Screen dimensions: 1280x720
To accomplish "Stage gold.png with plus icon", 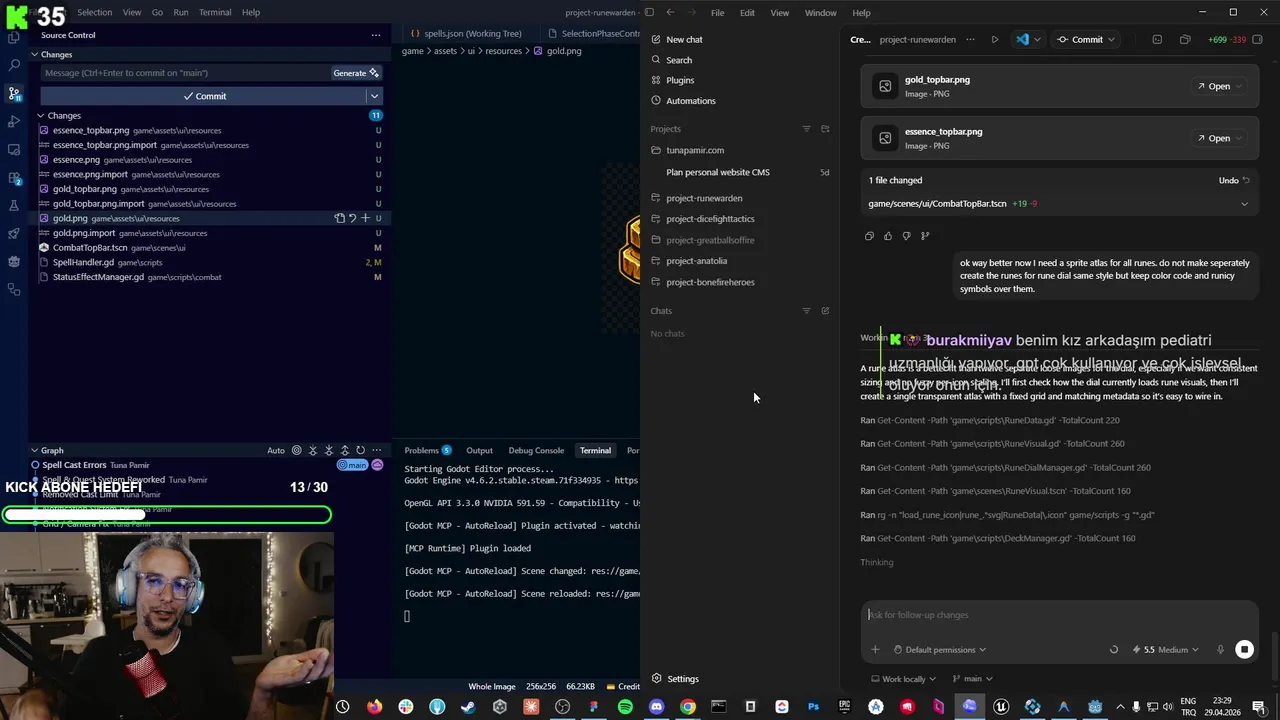I will pyautogui.click(x=365, y=218).
